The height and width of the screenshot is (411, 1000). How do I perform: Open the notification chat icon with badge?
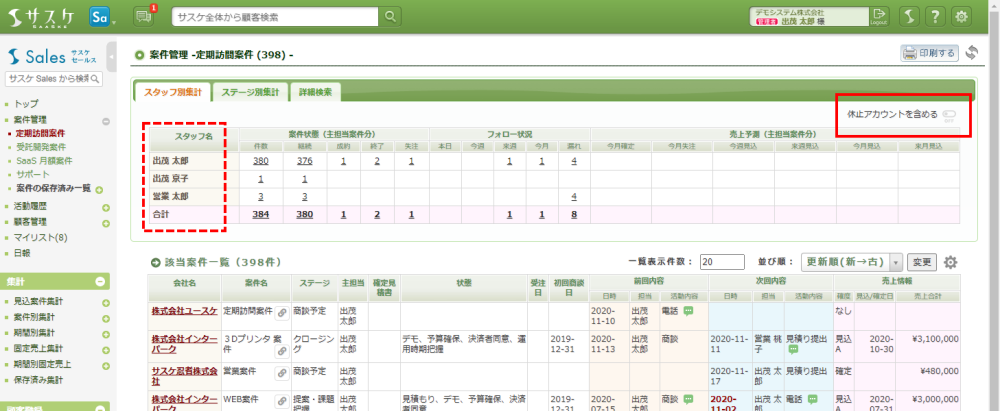pos(142,16)
